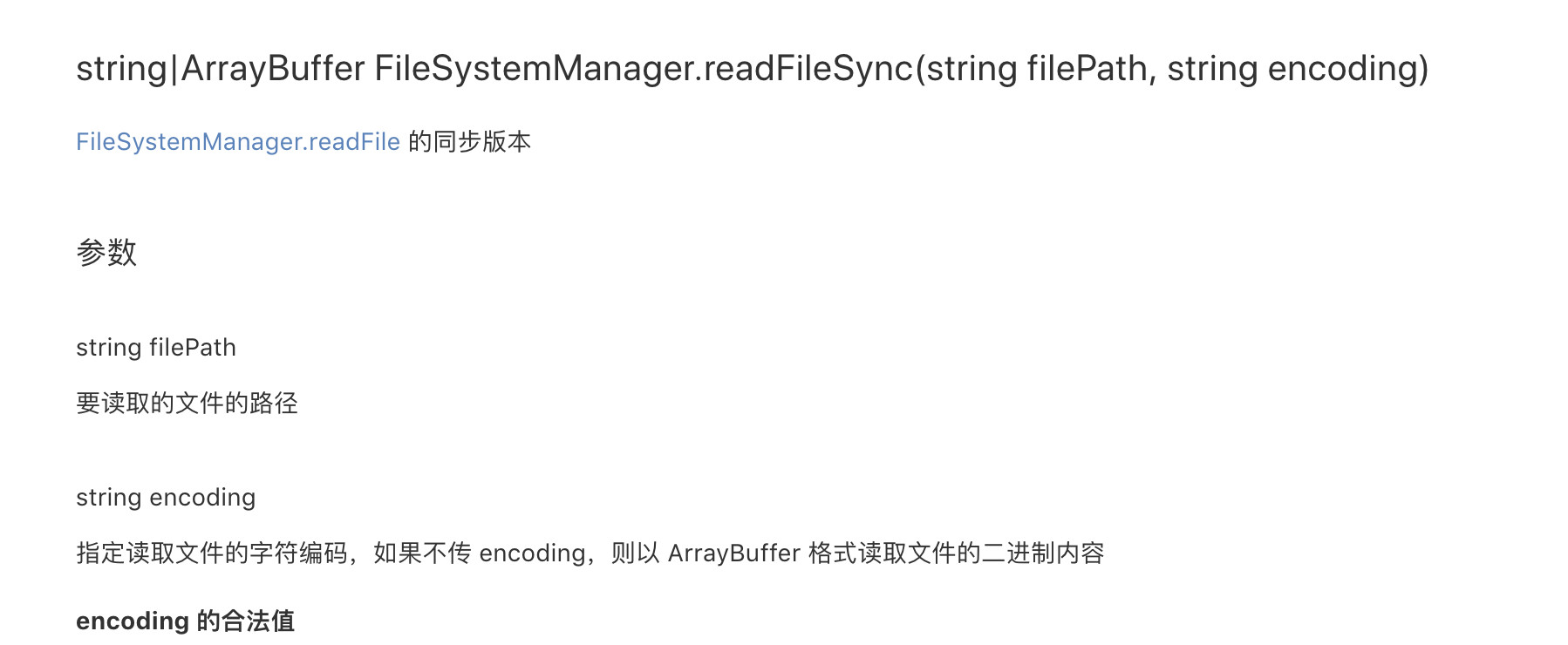Click the 'string|ArrayBuffer' return type in the title
This screenshot has width=1568, height=645.
tap(221, 69)
